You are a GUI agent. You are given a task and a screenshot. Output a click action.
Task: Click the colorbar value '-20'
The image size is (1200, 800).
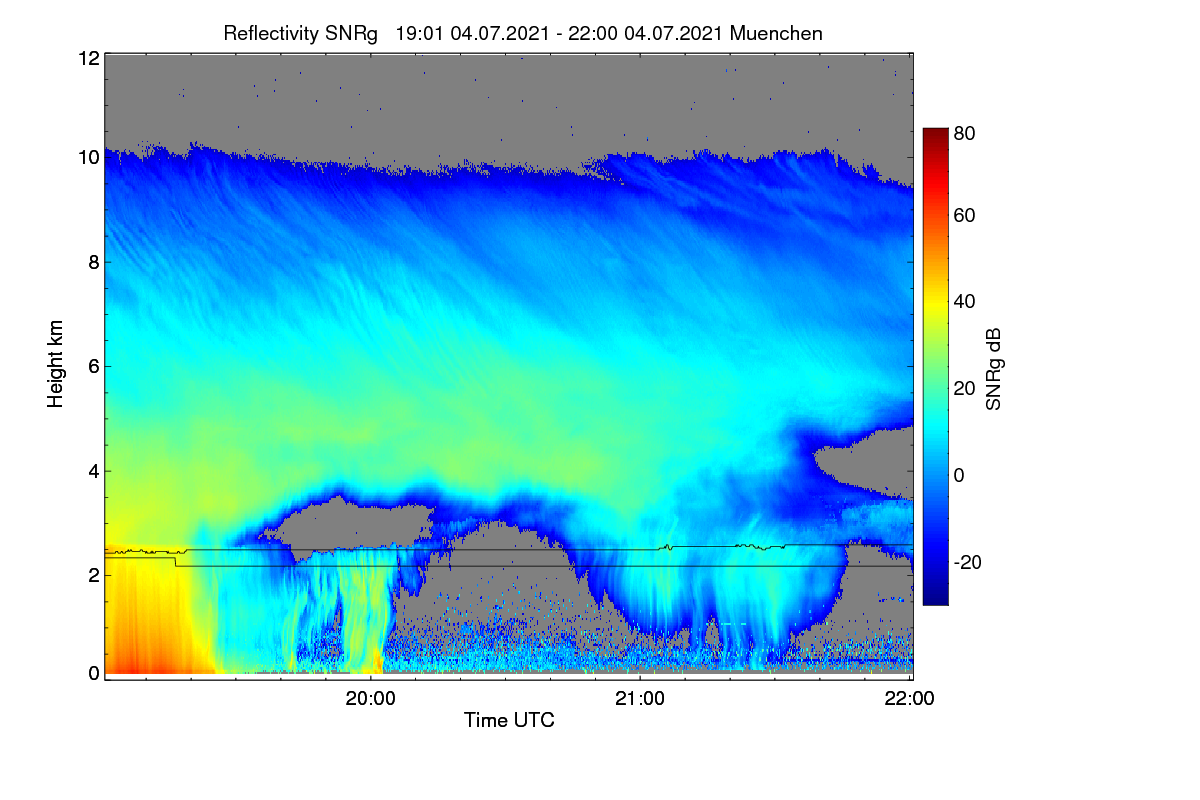click(x=965, y=563)
